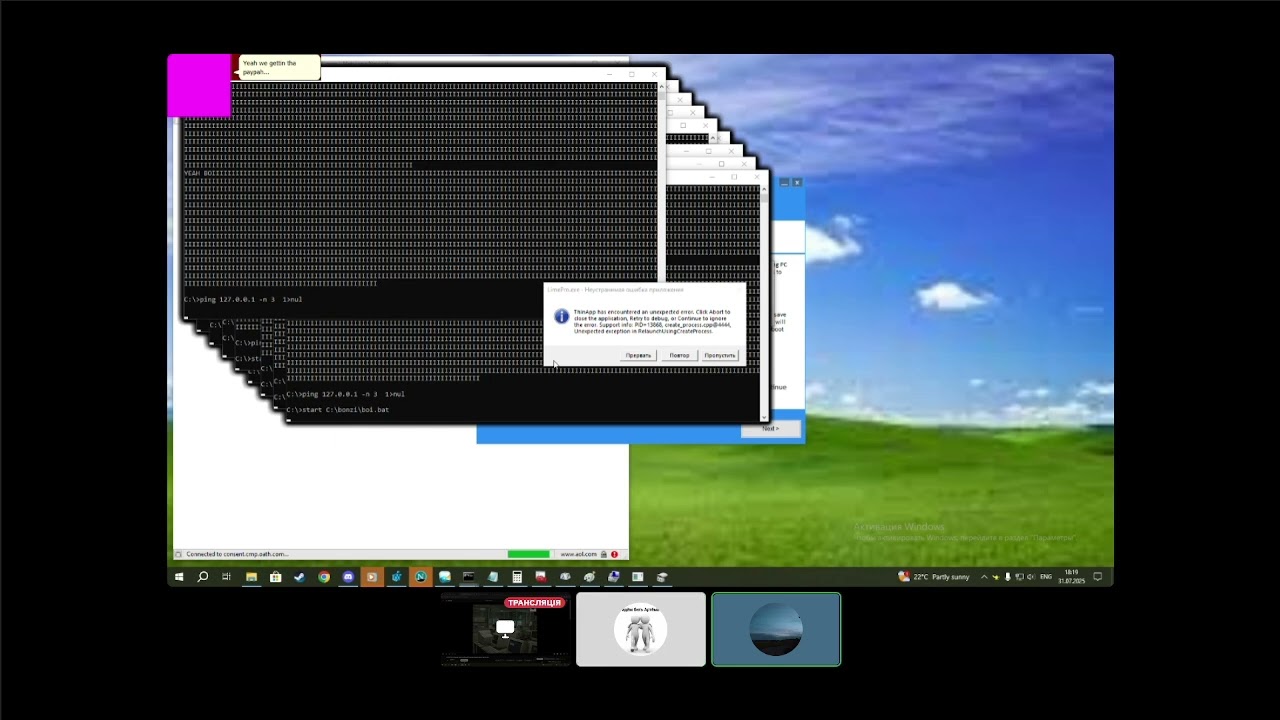Open Task View on the taskbar

[227, 577]
